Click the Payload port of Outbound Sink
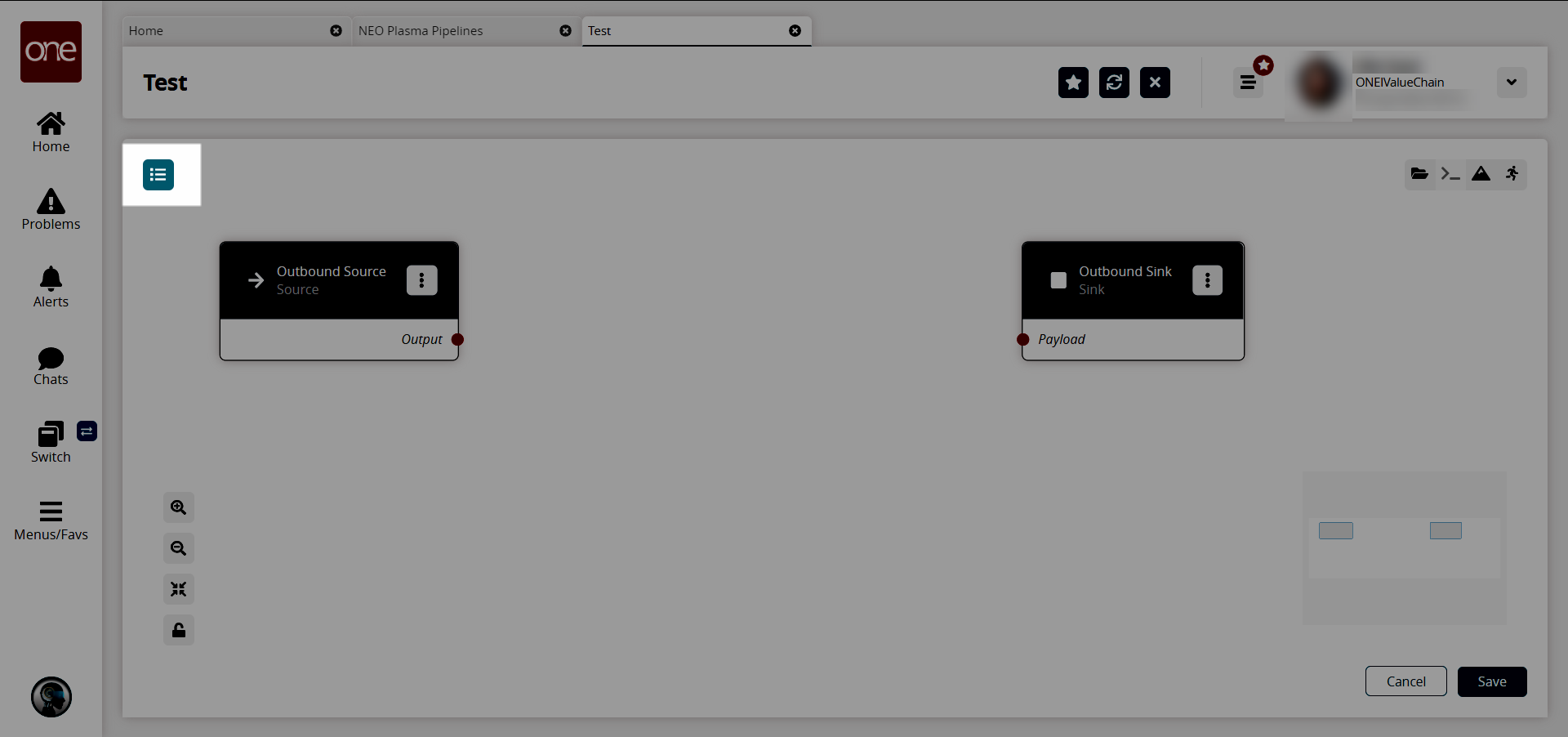Image resolution: width=1568 pixels, height=737 pixels. 1022,339
